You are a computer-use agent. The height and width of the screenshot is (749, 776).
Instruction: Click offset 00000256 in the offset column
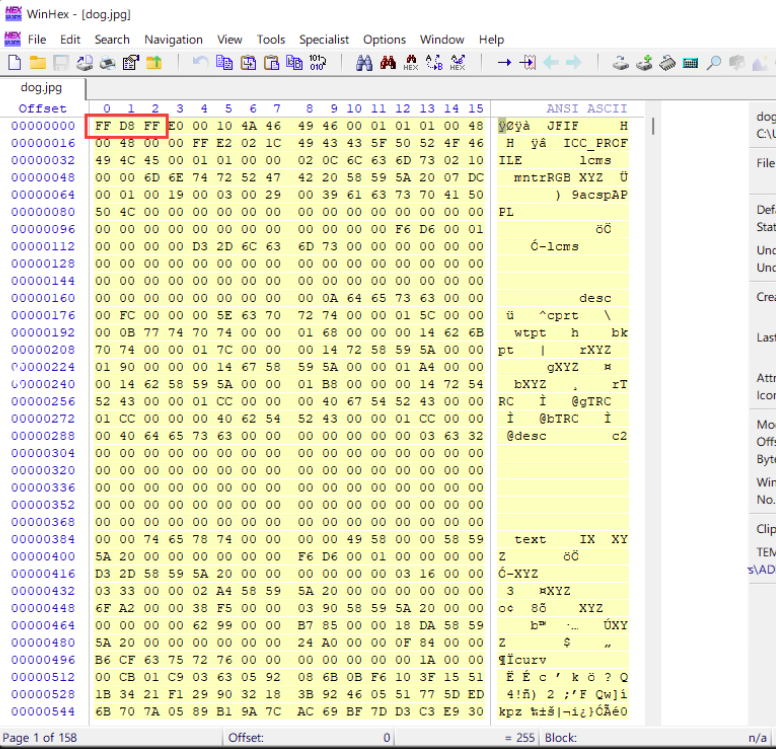pos(43,401)
